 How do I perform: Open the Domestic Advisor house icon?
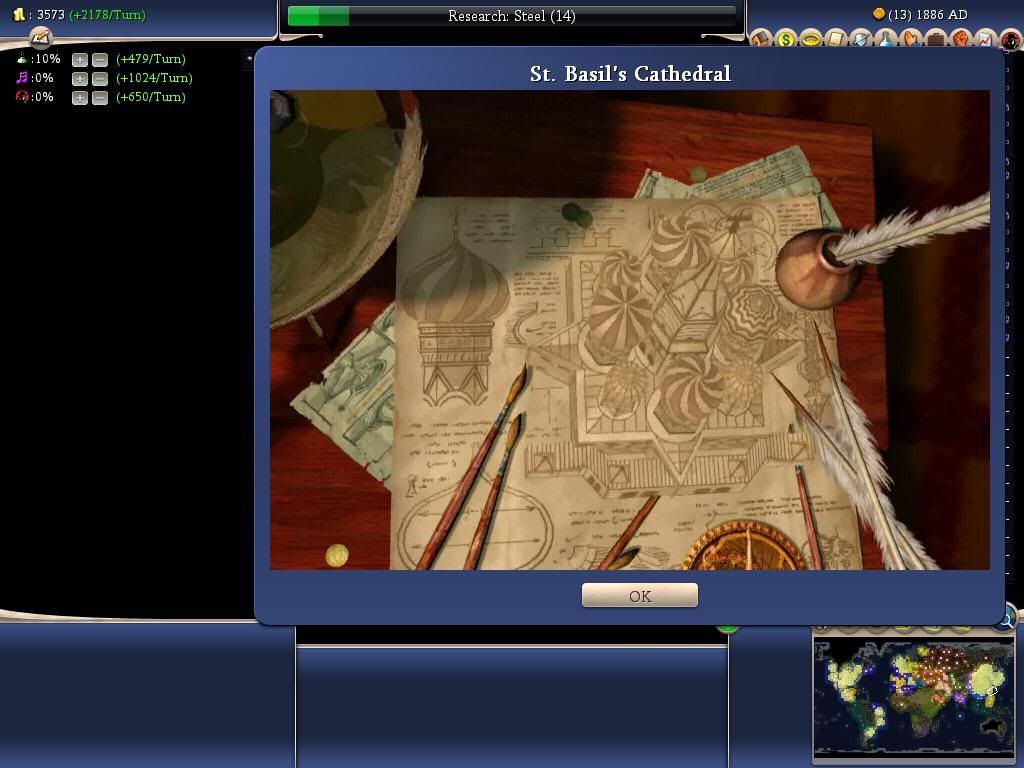[761, 38]
